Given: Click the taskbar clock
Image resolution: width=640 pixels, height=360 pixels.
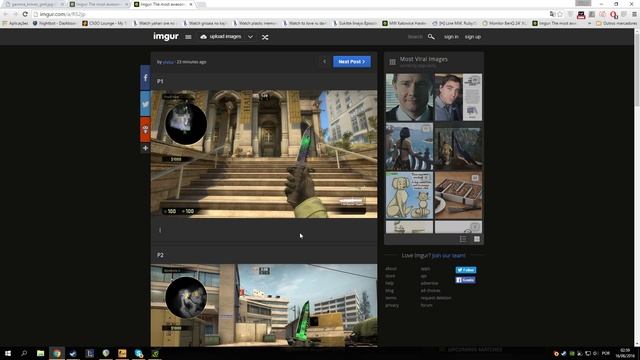Looking at the screenshot, I should (x=625, y=353).
